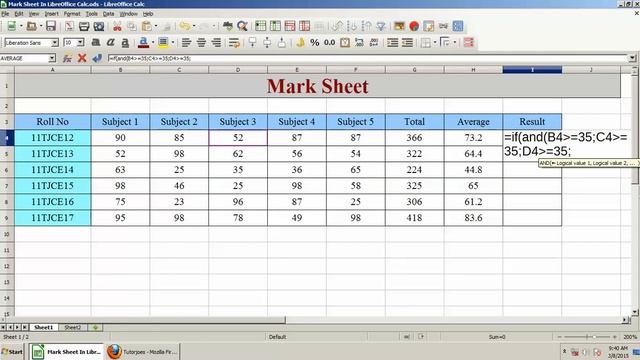Click the Export as PDF icon
640x360 pixels.
(x=69, y=27)
